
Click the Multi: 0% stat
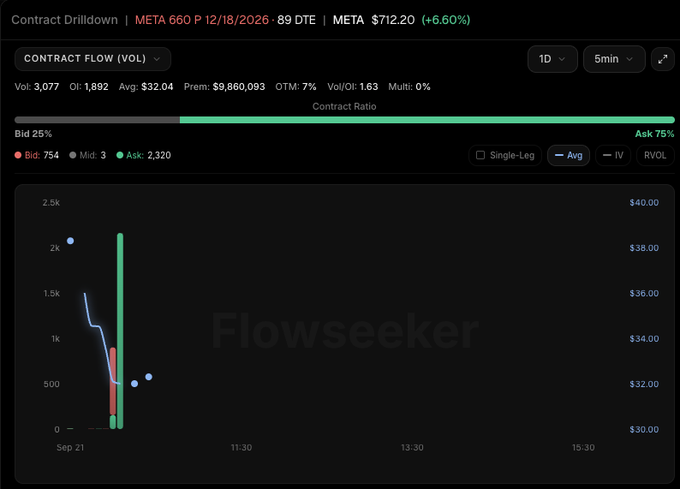click(x=409, y=87)
